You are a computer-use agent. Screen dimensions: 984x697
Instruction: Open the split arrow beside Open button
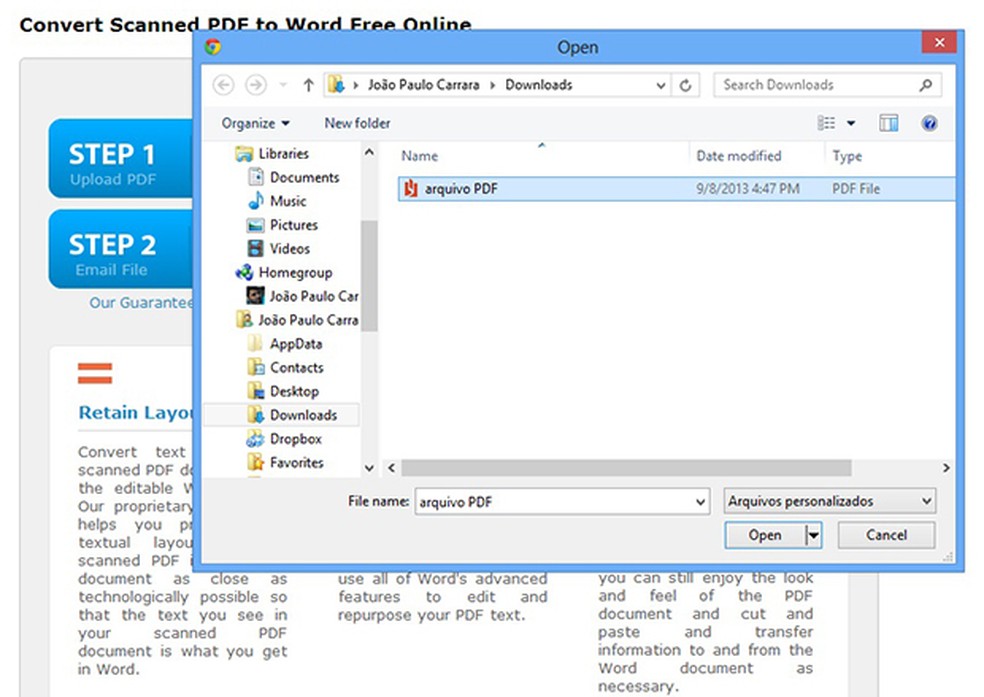point(814,535)
